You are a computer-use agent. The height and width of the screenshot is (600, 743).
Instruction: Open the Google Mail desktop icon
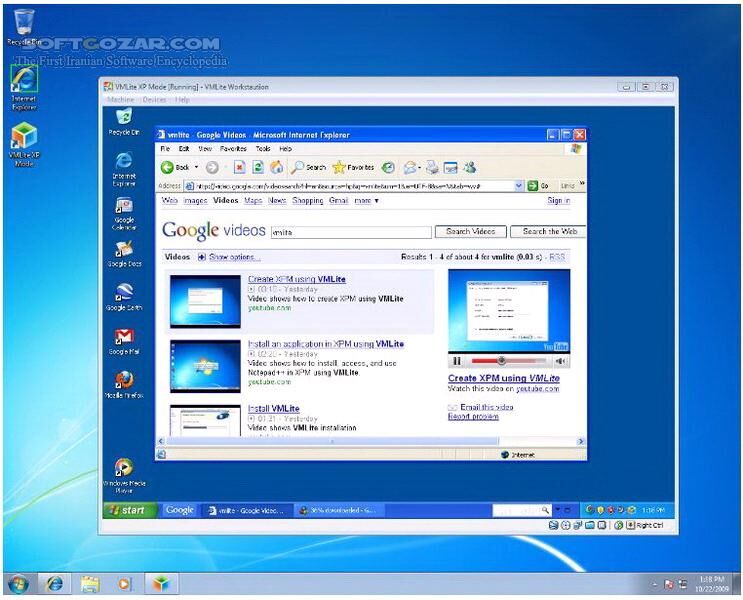(123, 340)
